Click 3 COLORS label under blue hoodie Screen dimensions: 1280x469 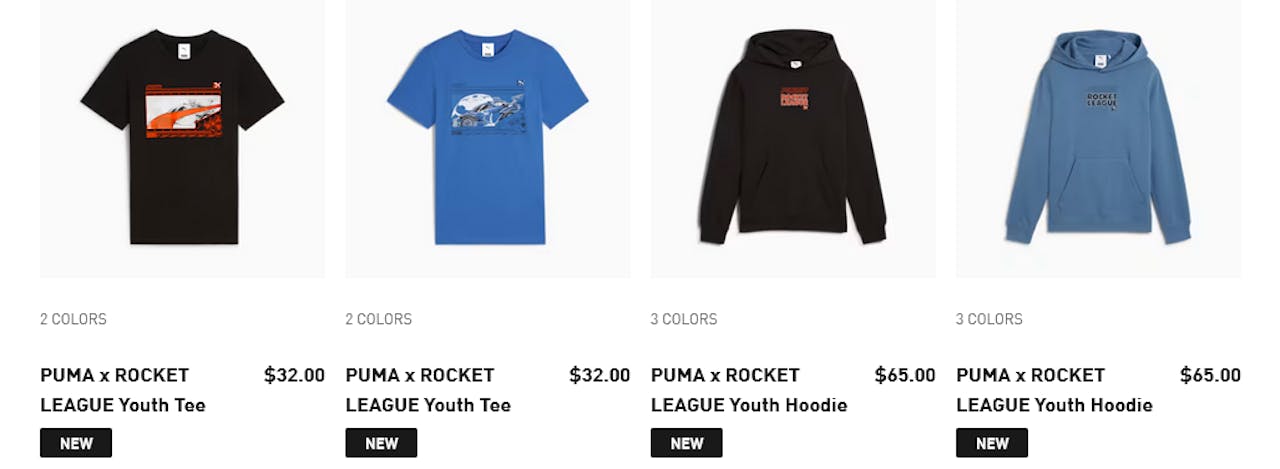click(x=989, y=319)
